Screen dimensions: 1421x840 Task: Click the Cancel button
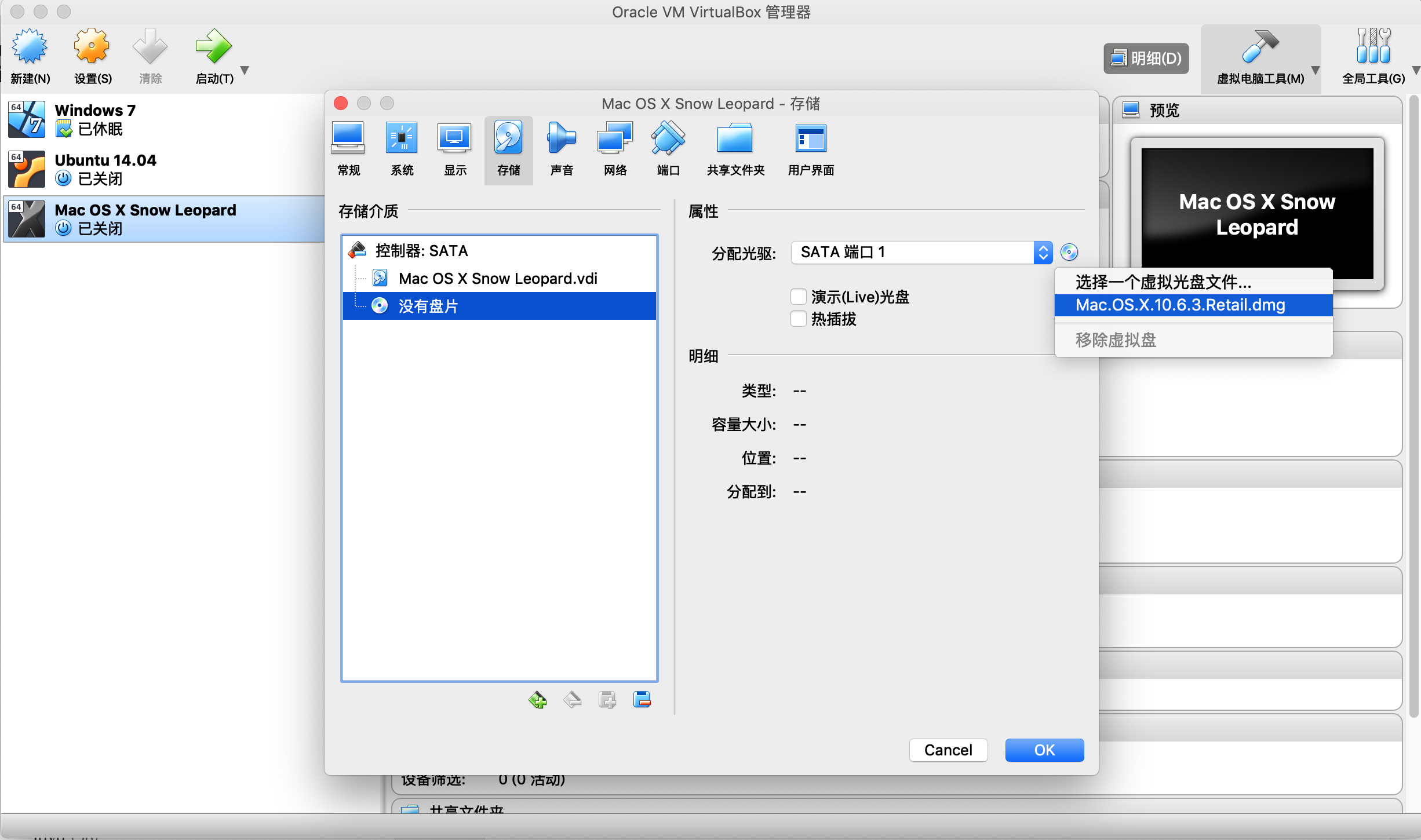coord(948,750)
